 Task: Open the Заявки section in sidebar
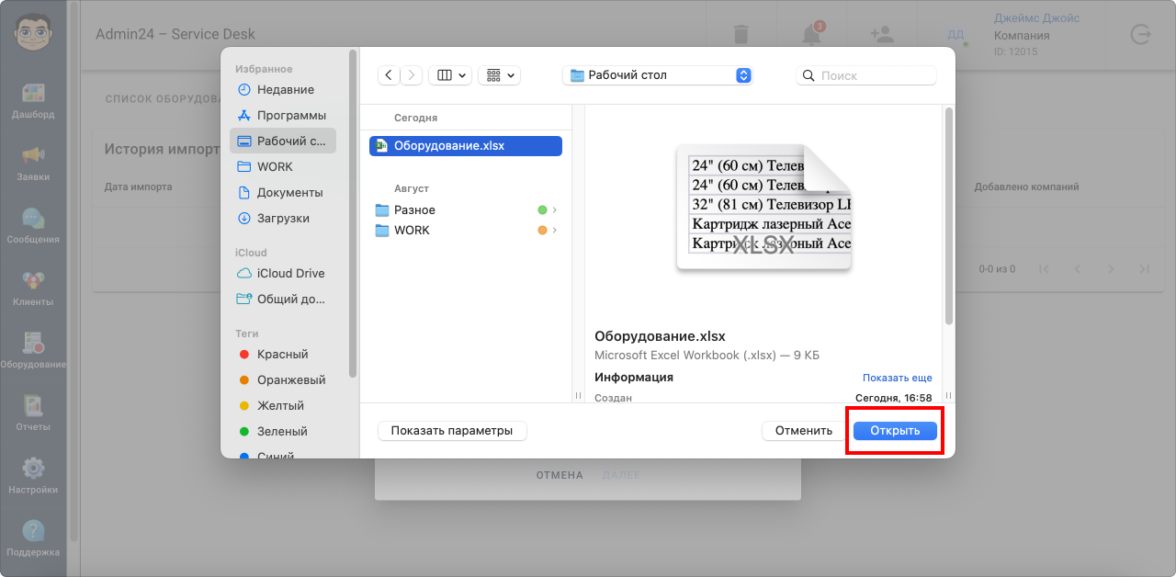click(33, 164)
